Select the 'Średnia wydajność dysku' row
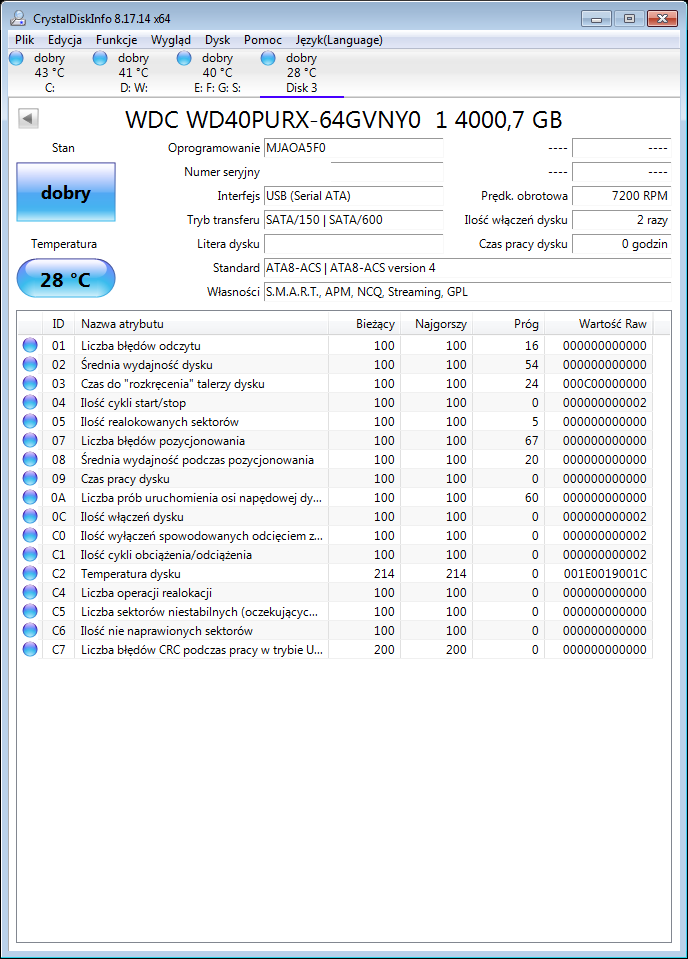Viewport: 688px width, 959px height. pos(335,365)
